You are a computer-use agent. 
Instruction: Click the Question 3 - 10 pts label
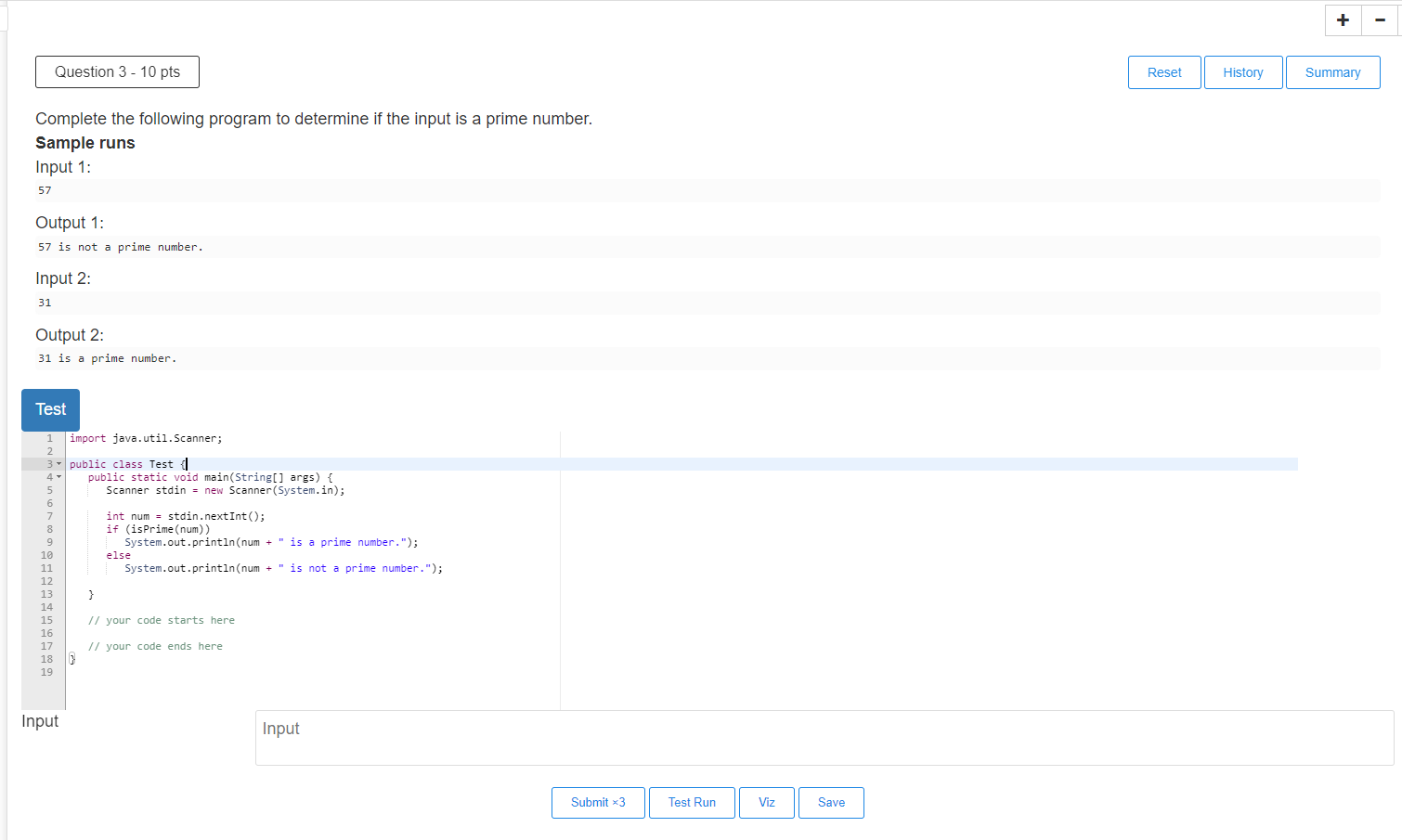117,71
